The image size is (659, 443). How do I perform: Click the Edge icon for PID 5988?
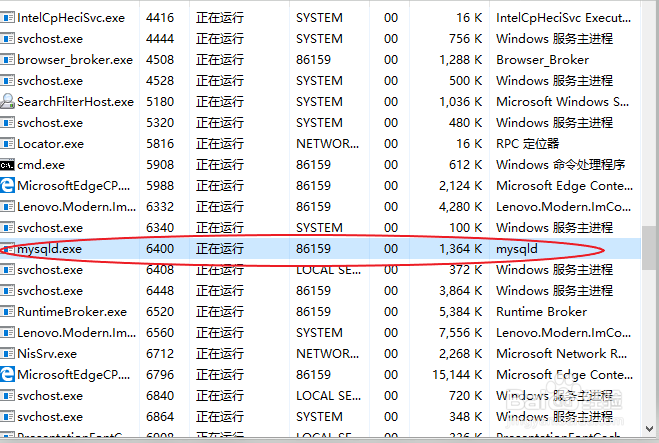(x=7, y=185)
